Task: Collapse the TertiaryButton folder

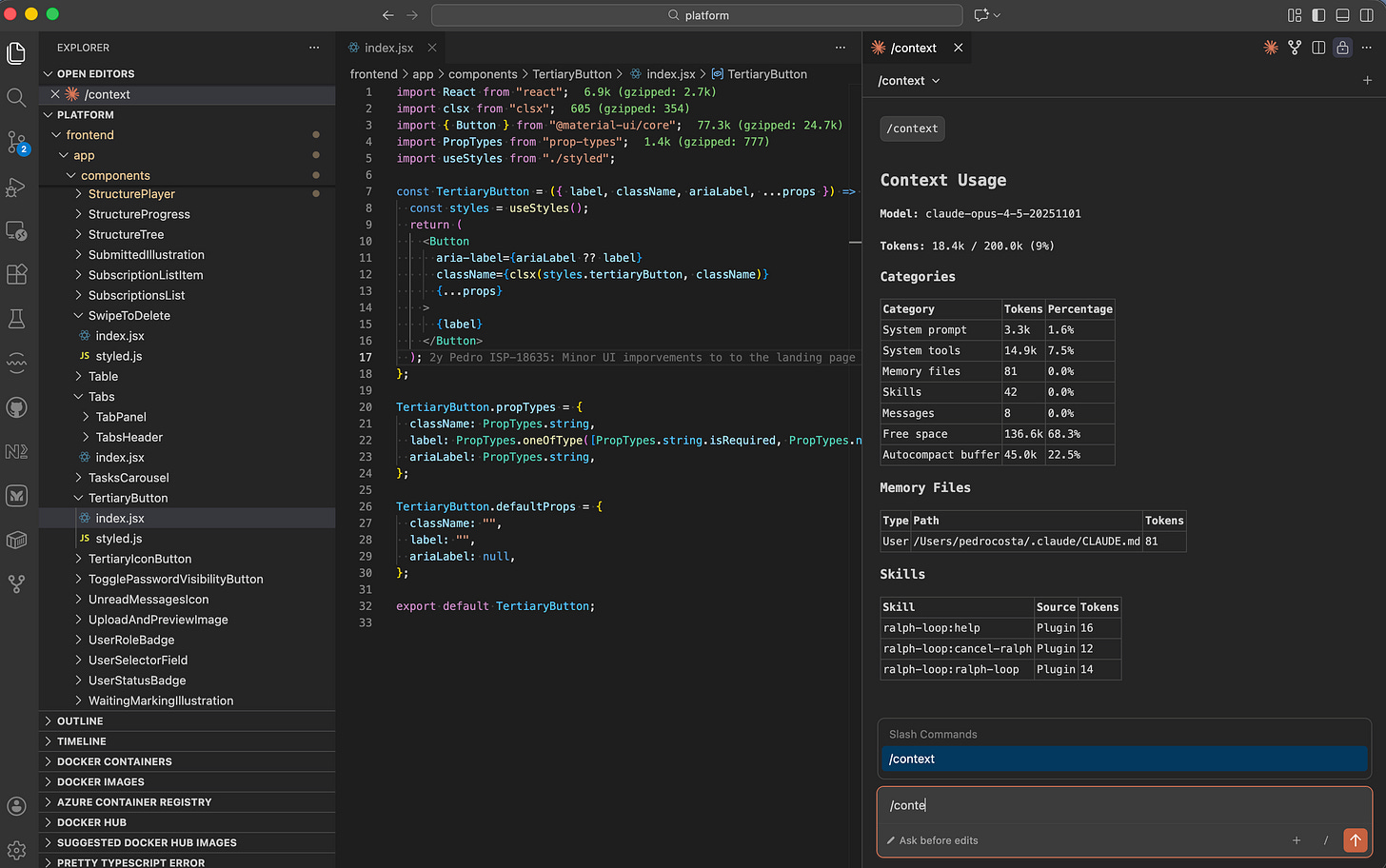Action: tap(128, 498)
